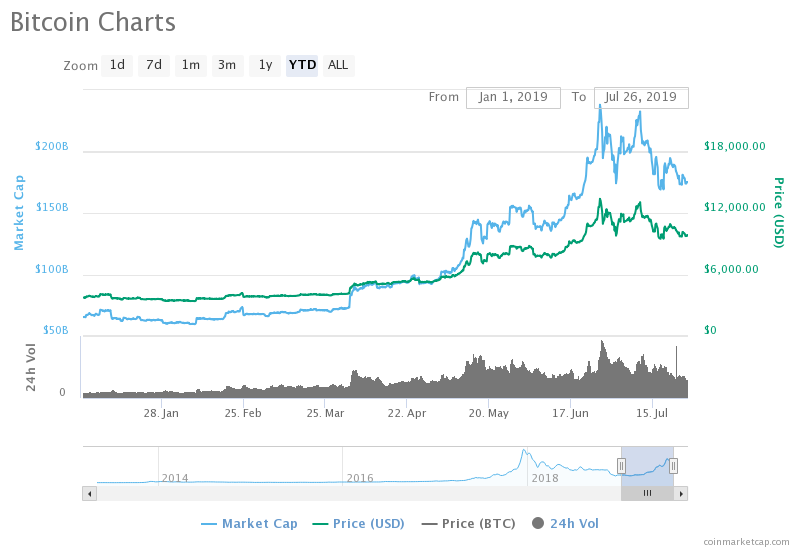Click the navigator's right range handle
The height and width of the screenshot is (550, 800).
point(674,465)
